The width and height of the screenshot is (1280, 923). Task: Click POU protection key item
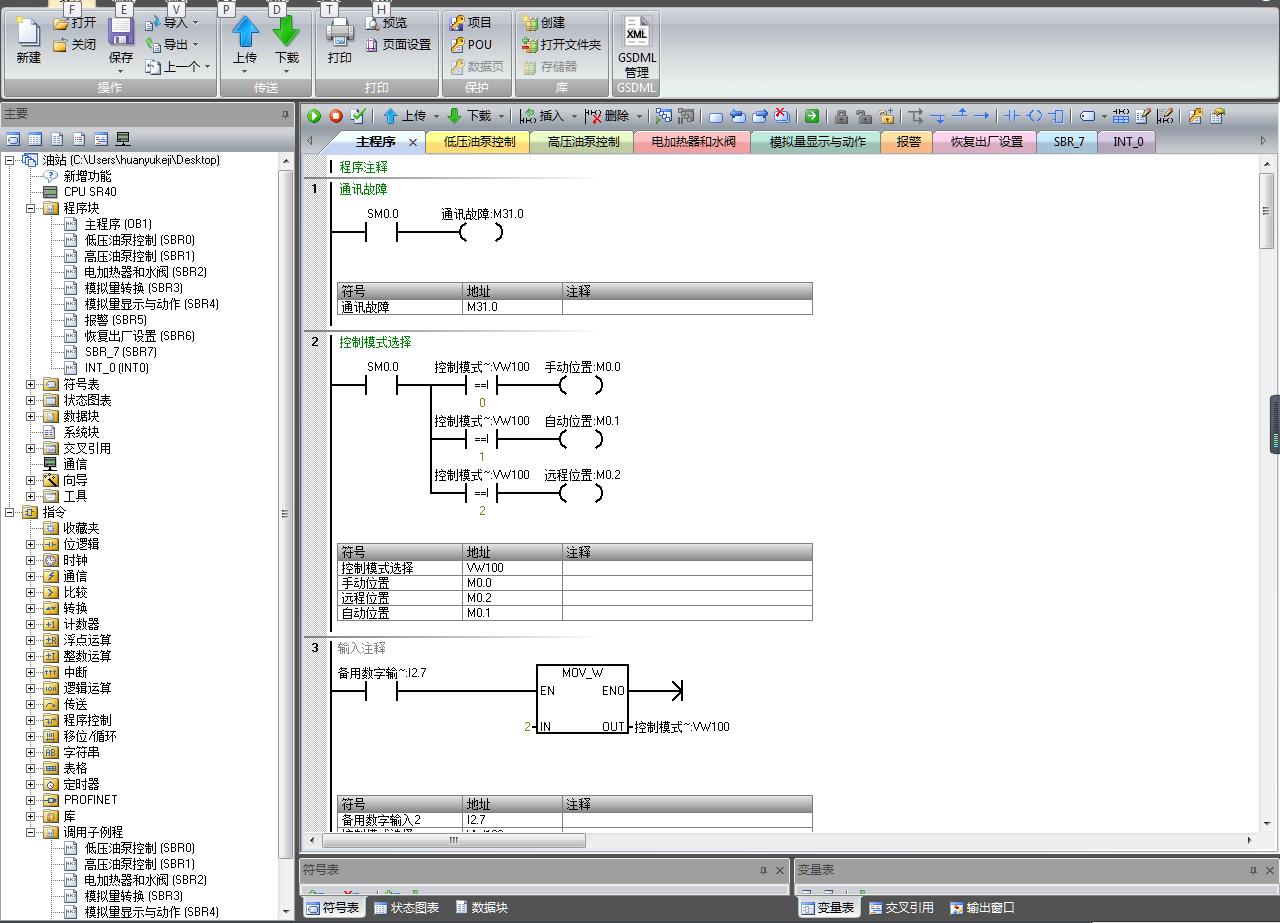[x=471, y=44]
